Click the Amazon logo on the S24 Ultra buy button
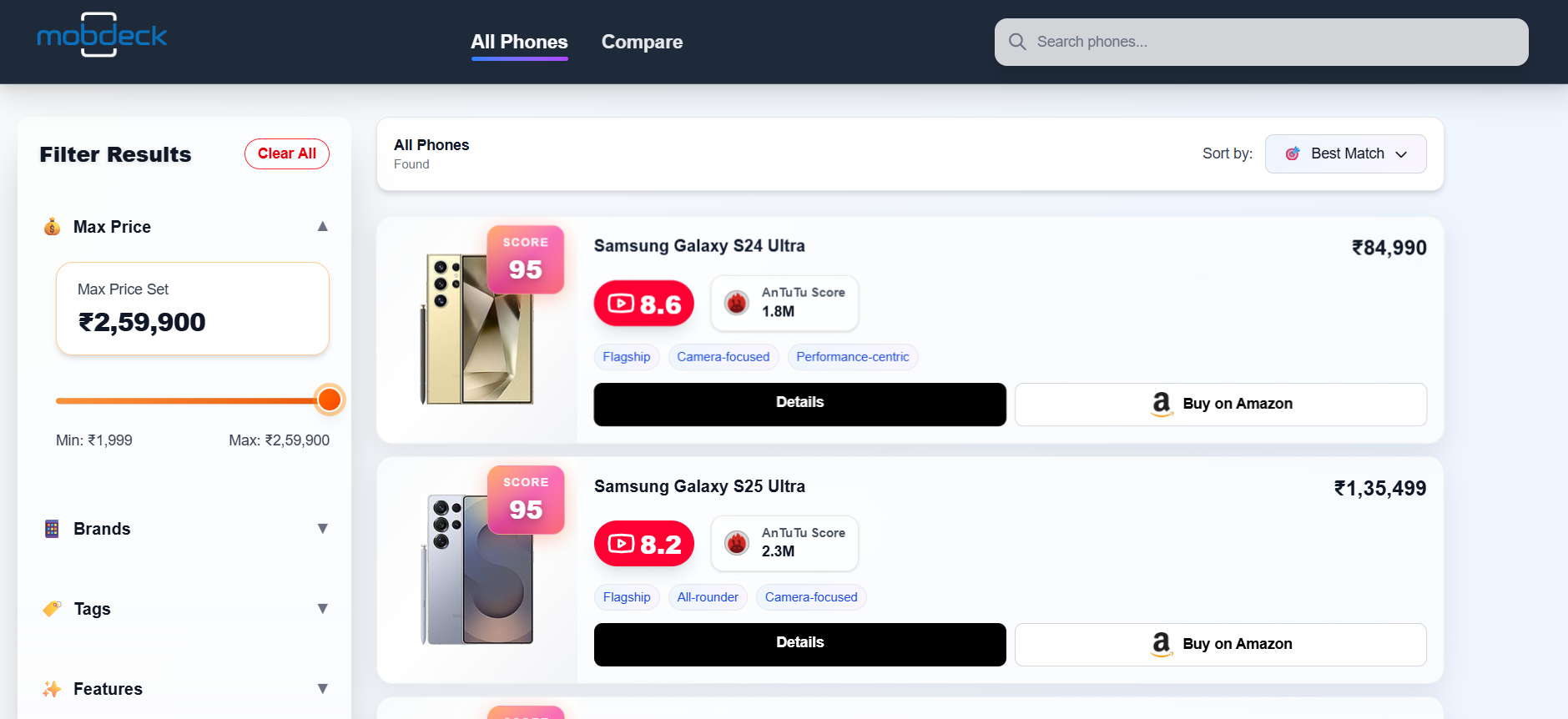The image size is (1568, 719). [1161, 404]
